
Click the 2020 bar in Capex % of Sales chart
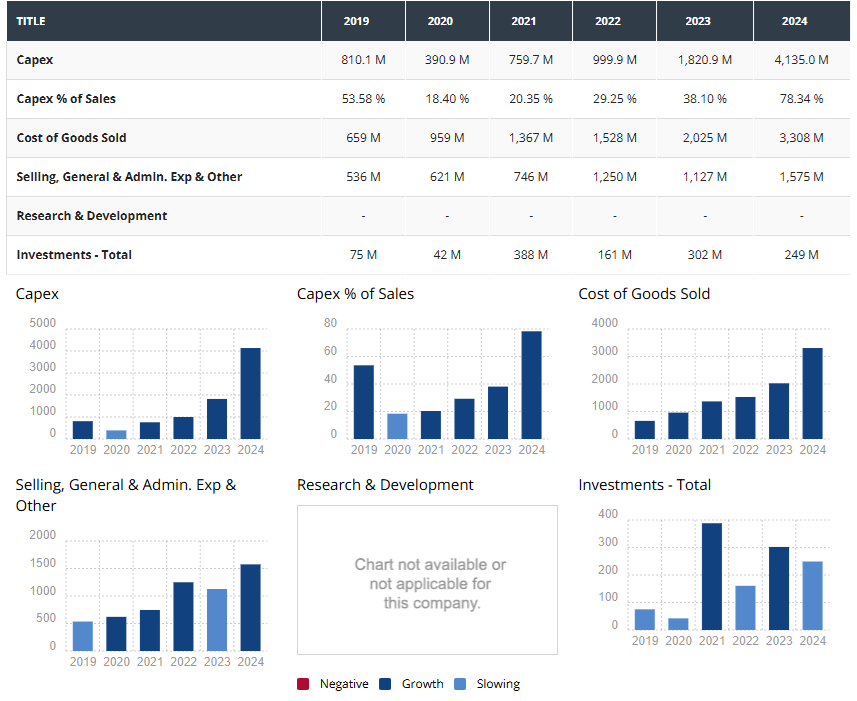click(x=397, y=426)
